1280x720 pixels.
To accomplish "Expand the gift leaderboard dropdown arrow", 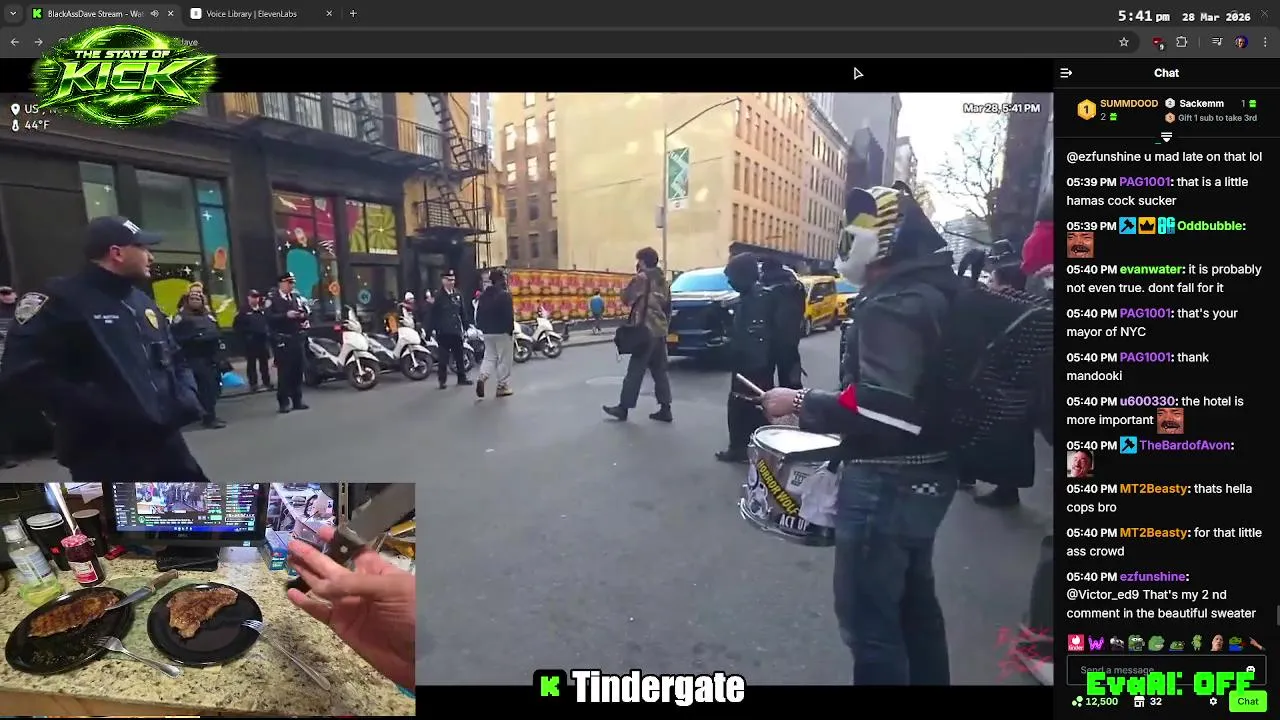I will point(1166,136).
